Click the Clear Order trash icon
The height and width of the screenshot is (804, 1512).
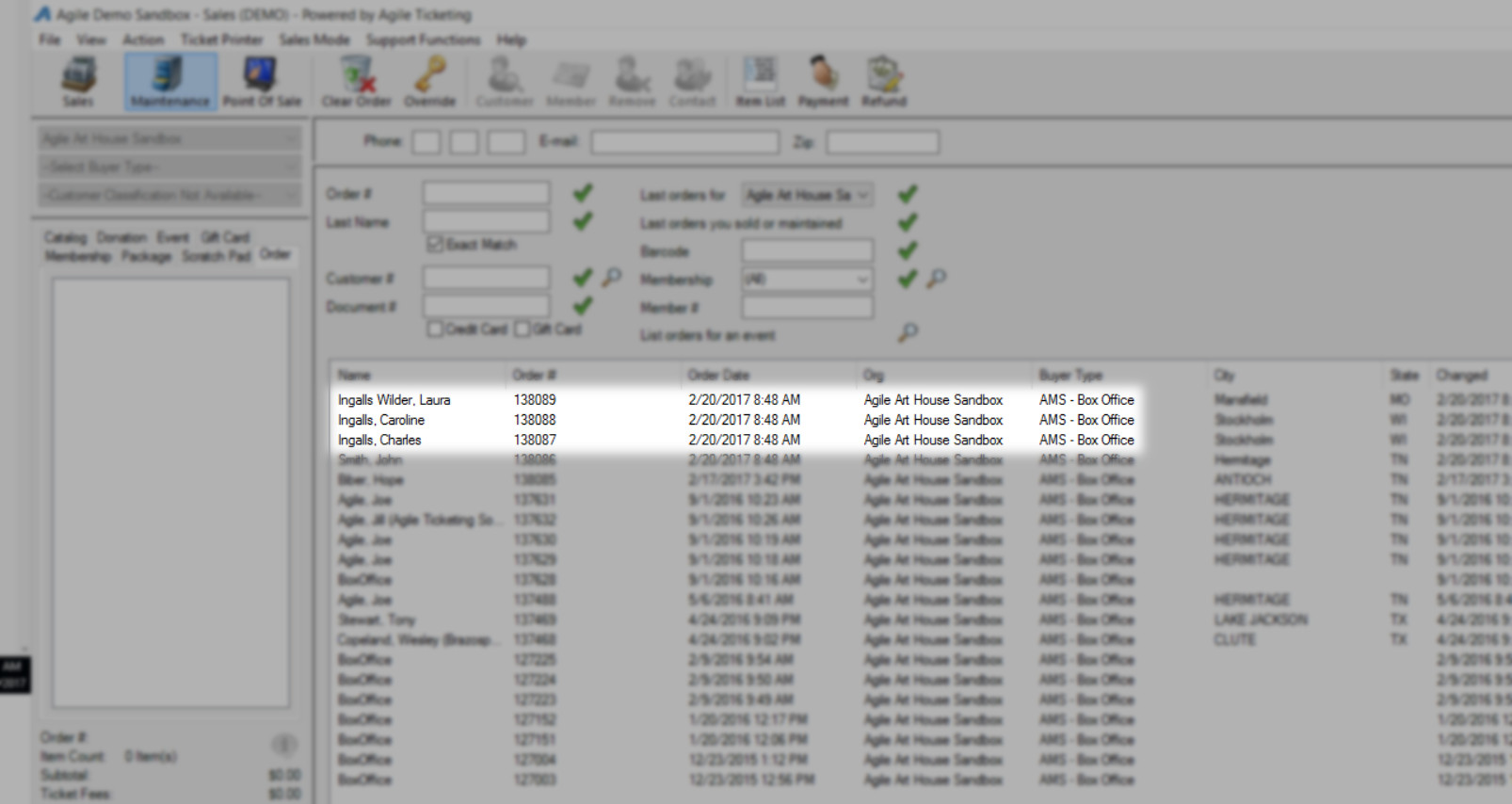[x=356, y=81]
